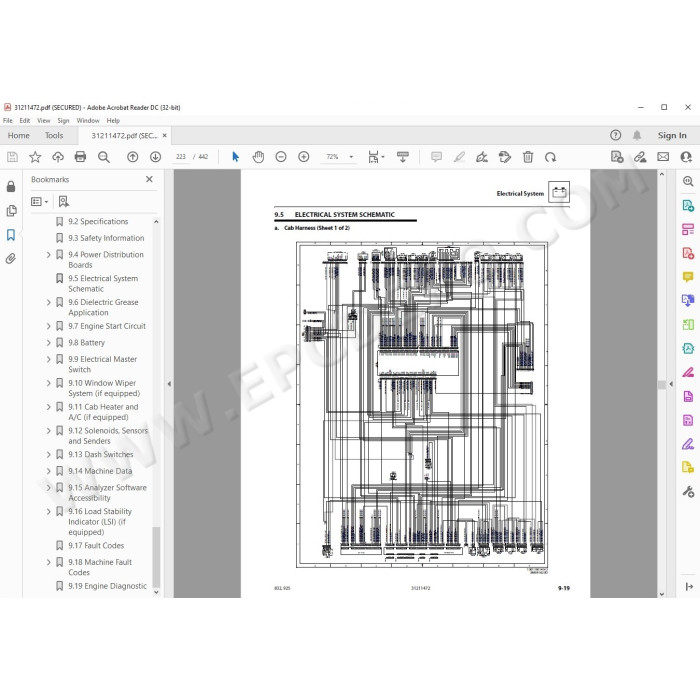The image size is (700, 700).
Task: Open the attachments paperclip panel
Action: [11, 258]
